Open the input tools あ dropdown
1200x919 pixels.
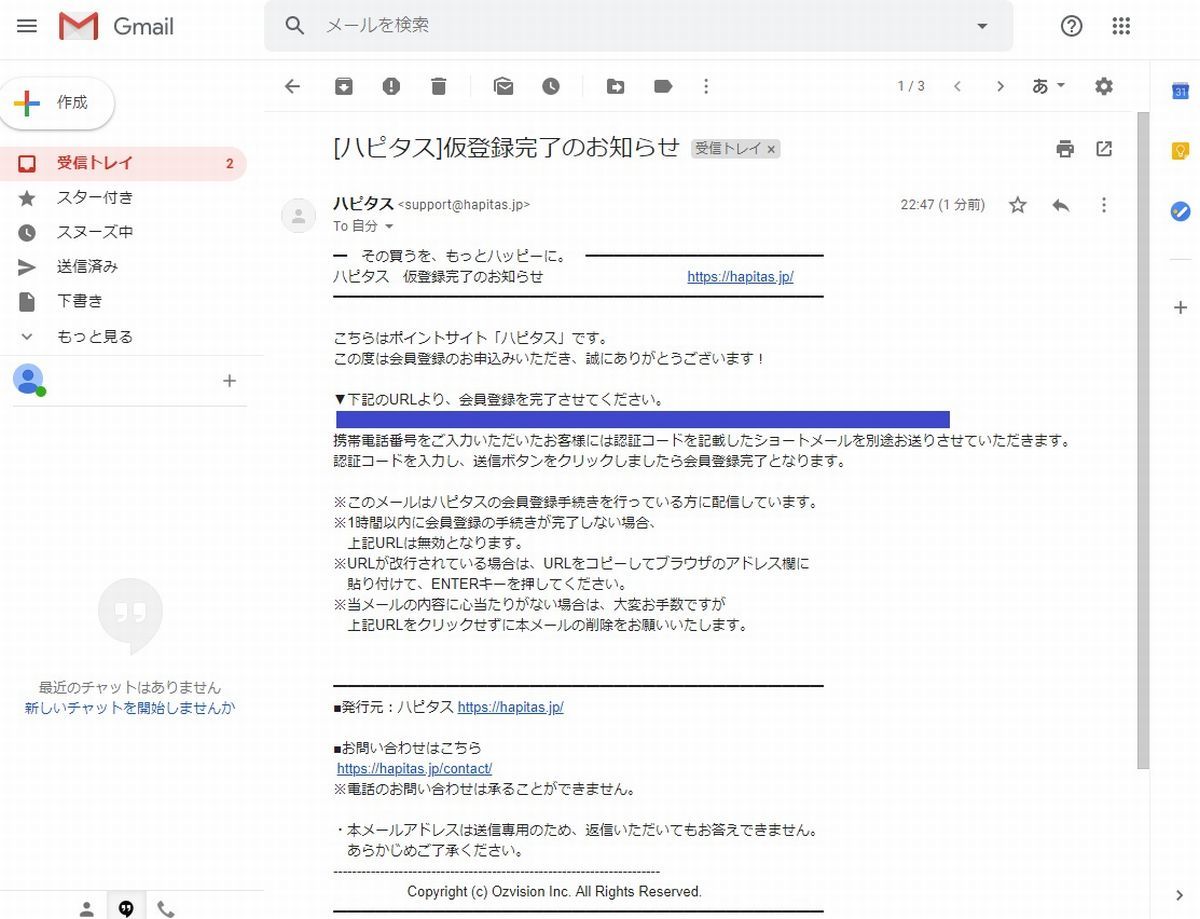point(1049,87)
